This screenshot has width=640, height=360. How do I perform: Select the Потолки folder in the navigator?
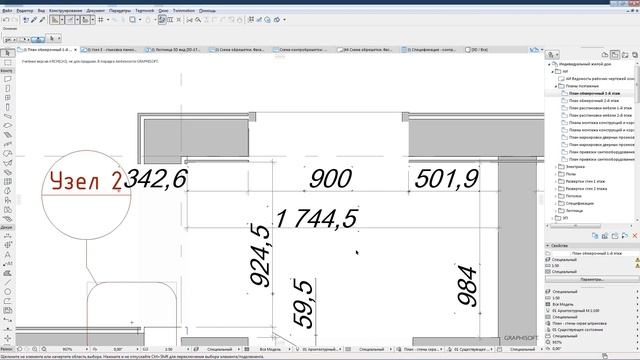tap(573, 196)
